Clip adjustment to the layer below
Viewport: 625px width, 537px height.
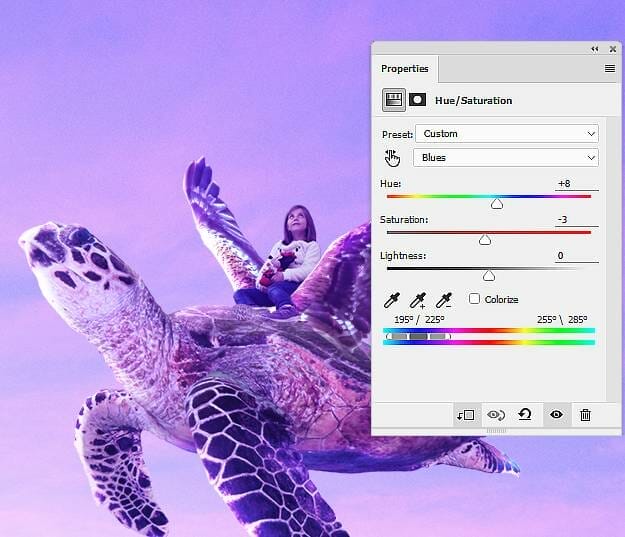[x=465, y=415]
